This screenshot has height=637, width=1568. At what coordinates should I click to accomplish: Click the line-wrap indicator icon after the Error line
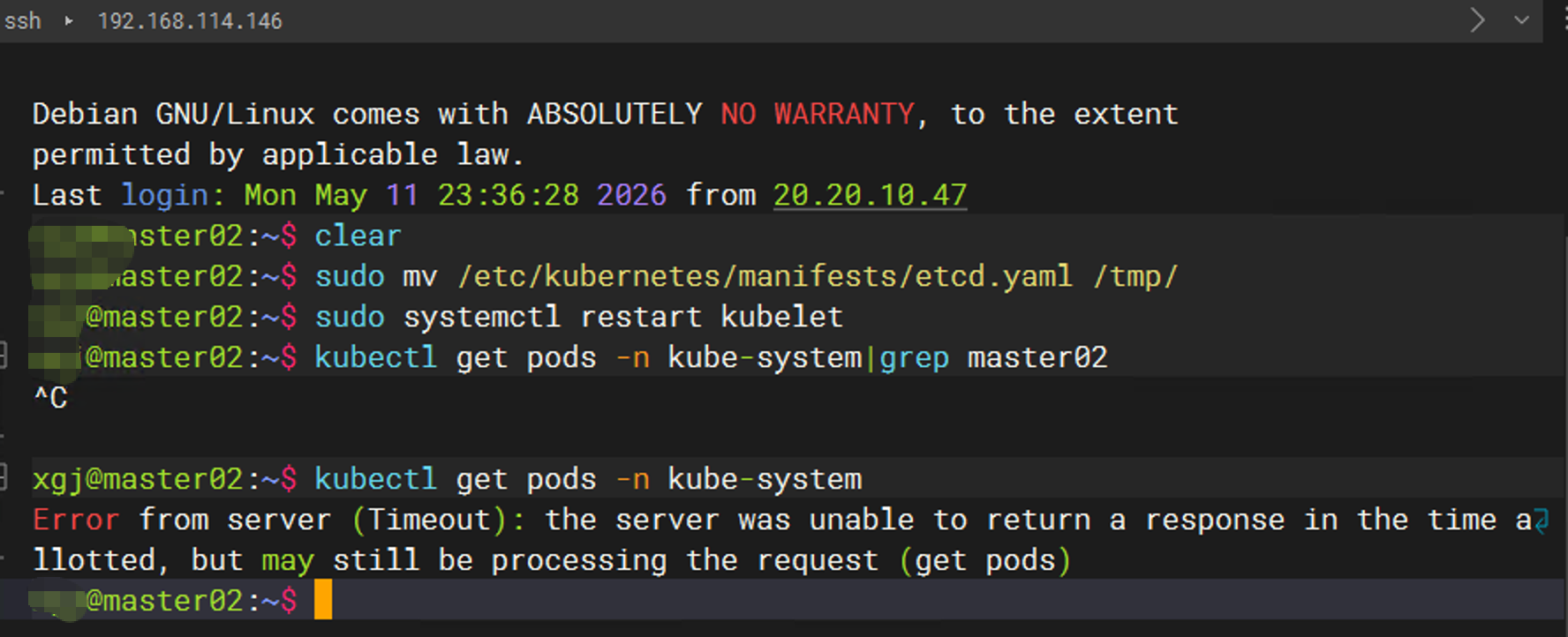coord(1542,521)
